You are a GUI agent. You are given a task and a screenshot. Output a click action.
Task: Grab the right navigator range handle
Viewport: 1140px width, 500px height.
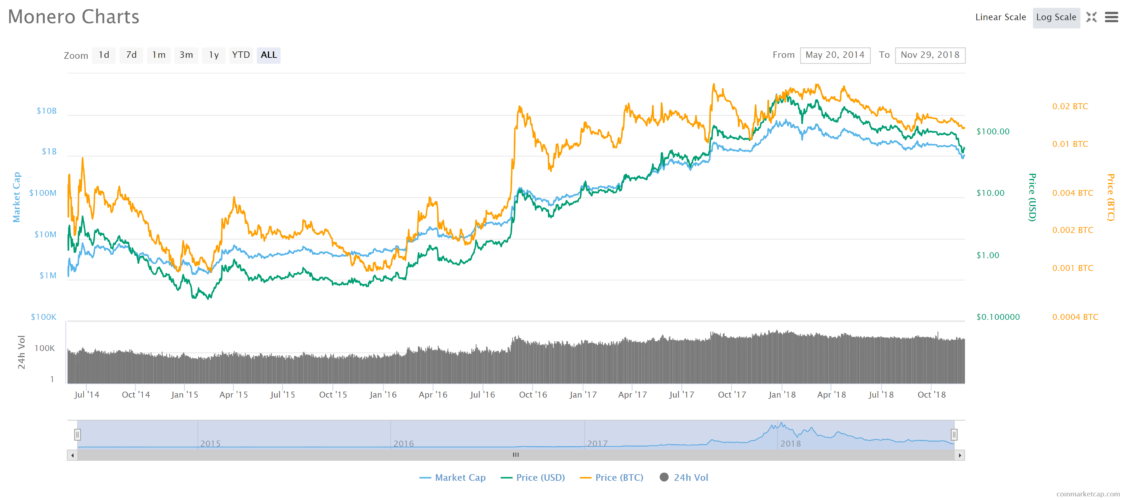coord(955,435)
